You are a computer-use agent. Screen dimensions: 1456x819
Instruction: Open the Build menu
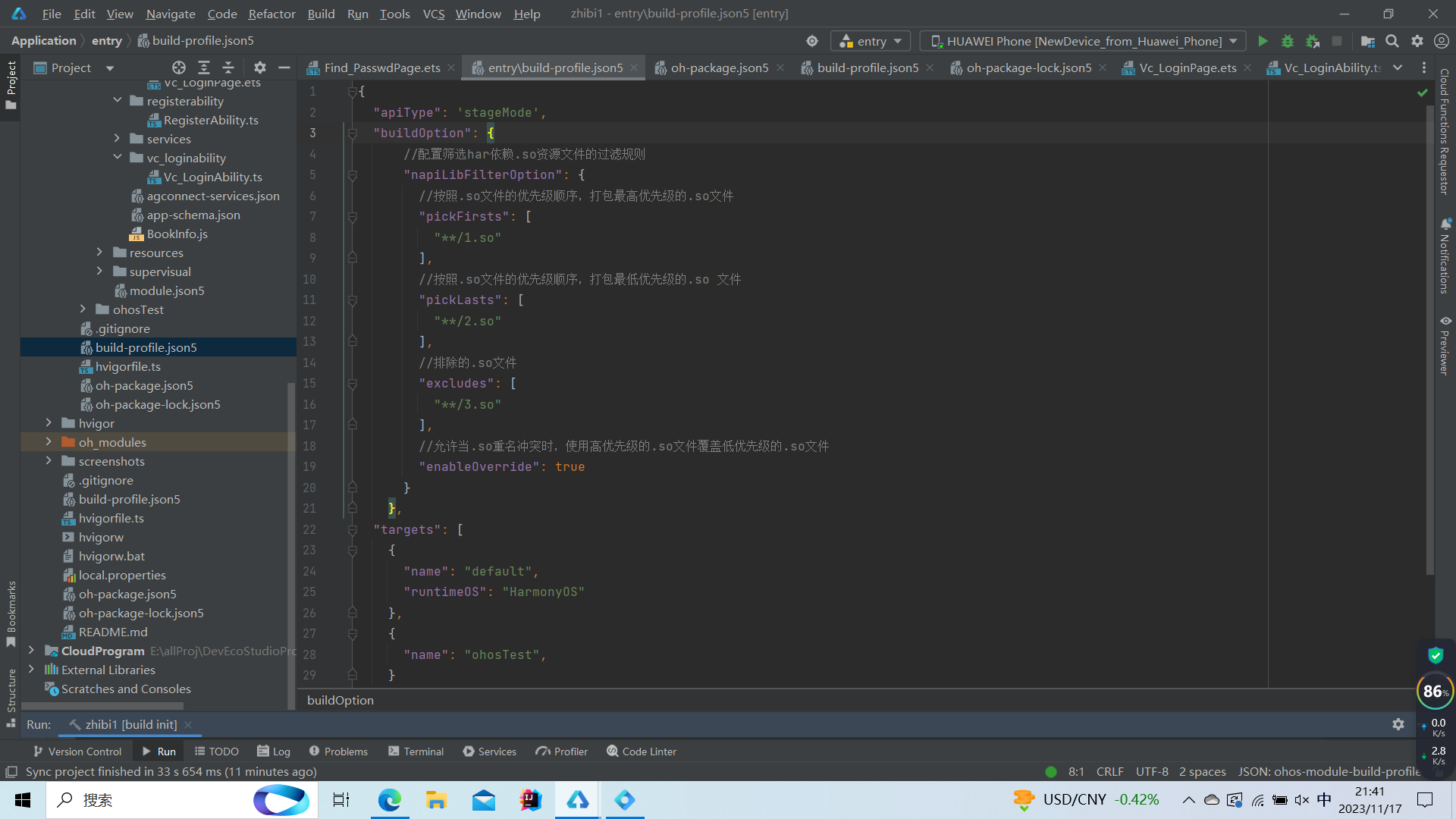tap(321, 14)
